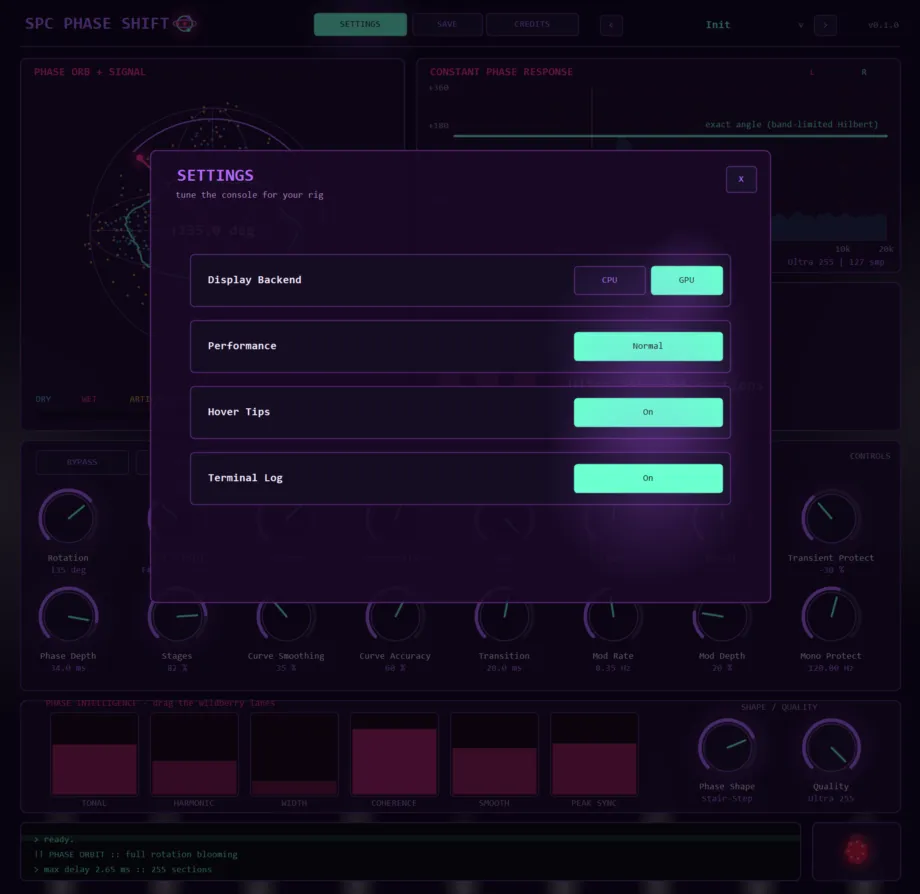The height and width of the screenshot is (894, 920).
Task: Click the 'exact angle (band-limited Hilbert)' label
Action: point(792,124)
